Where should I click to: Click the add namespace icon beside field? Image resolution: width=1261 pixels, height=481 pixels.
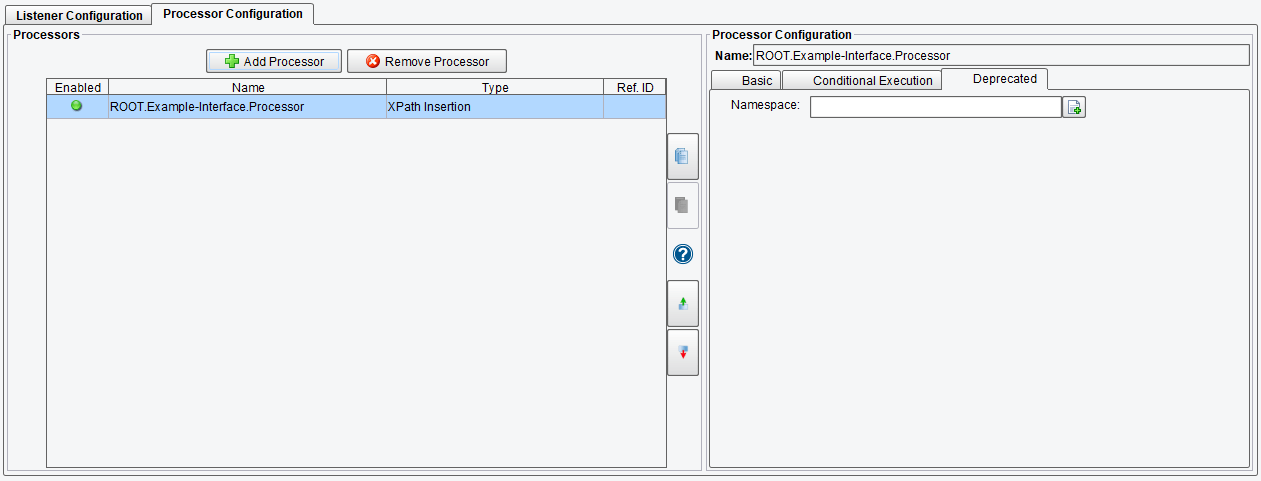pos(1074,107)
